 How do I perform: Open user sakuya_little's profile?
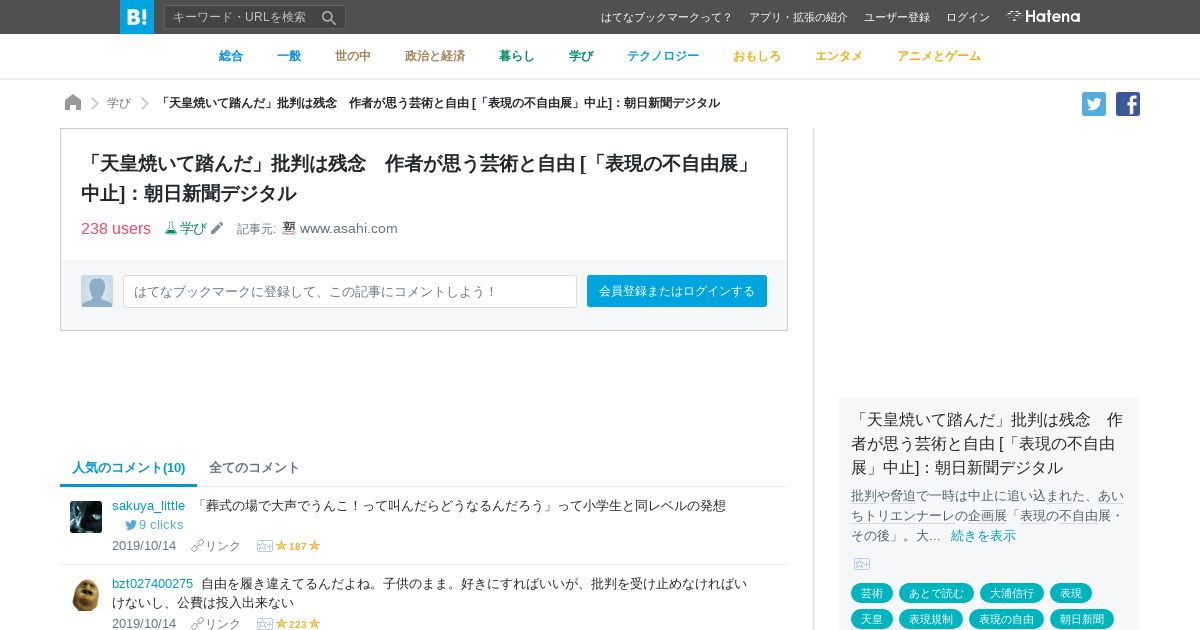pyautogui.click(x=148, y=505)
